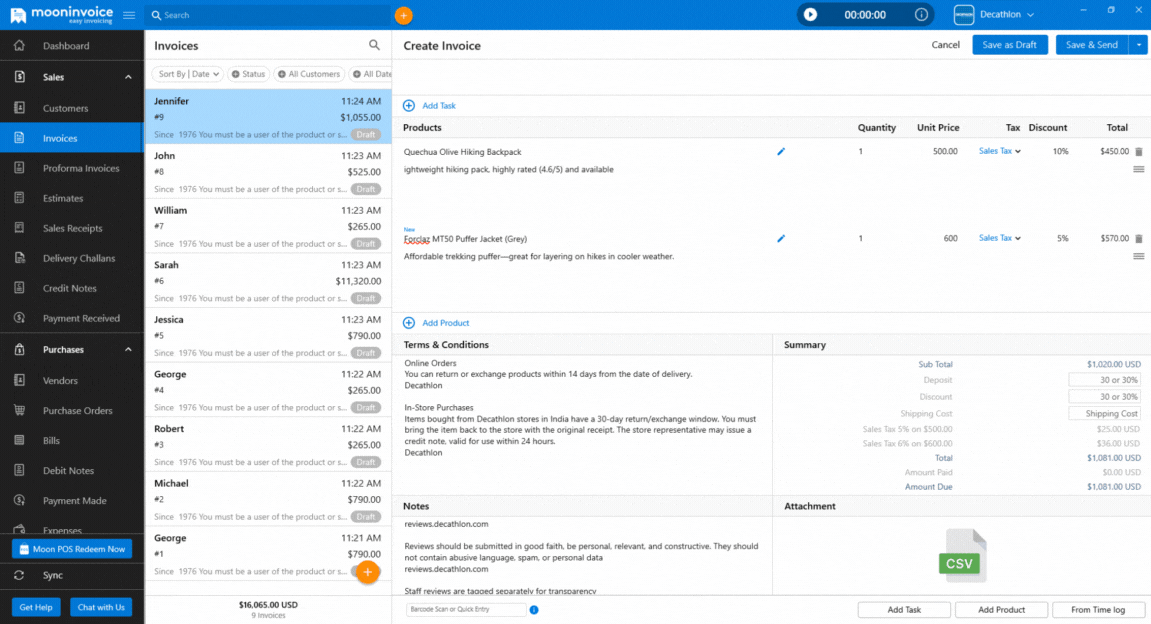Open the Sort By Date dropdown
The image size is (1151, 624).
(x=188, y=74)
